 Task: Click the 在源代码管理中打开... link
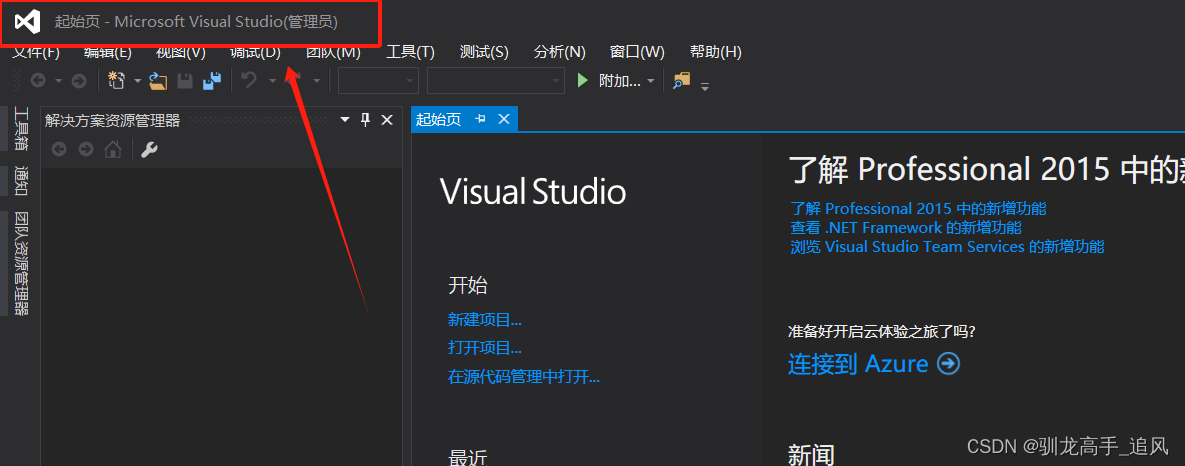524,377
